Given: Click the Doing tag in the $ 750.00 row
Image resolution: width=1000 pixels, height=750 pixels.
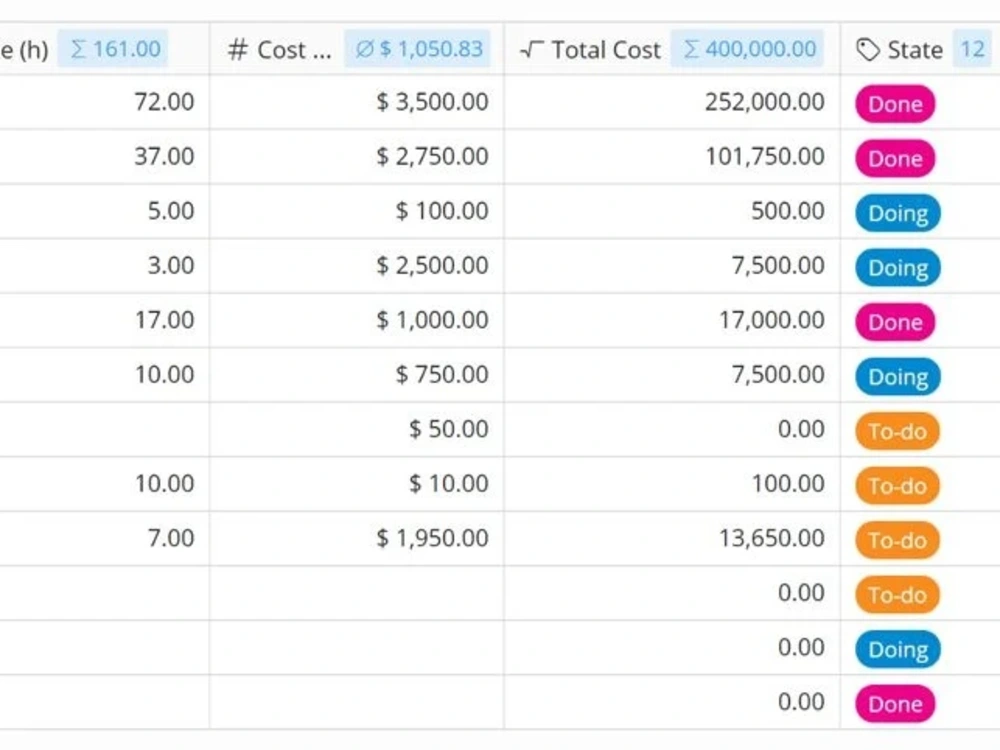Looking at the screenshot, I should [898, 376].
